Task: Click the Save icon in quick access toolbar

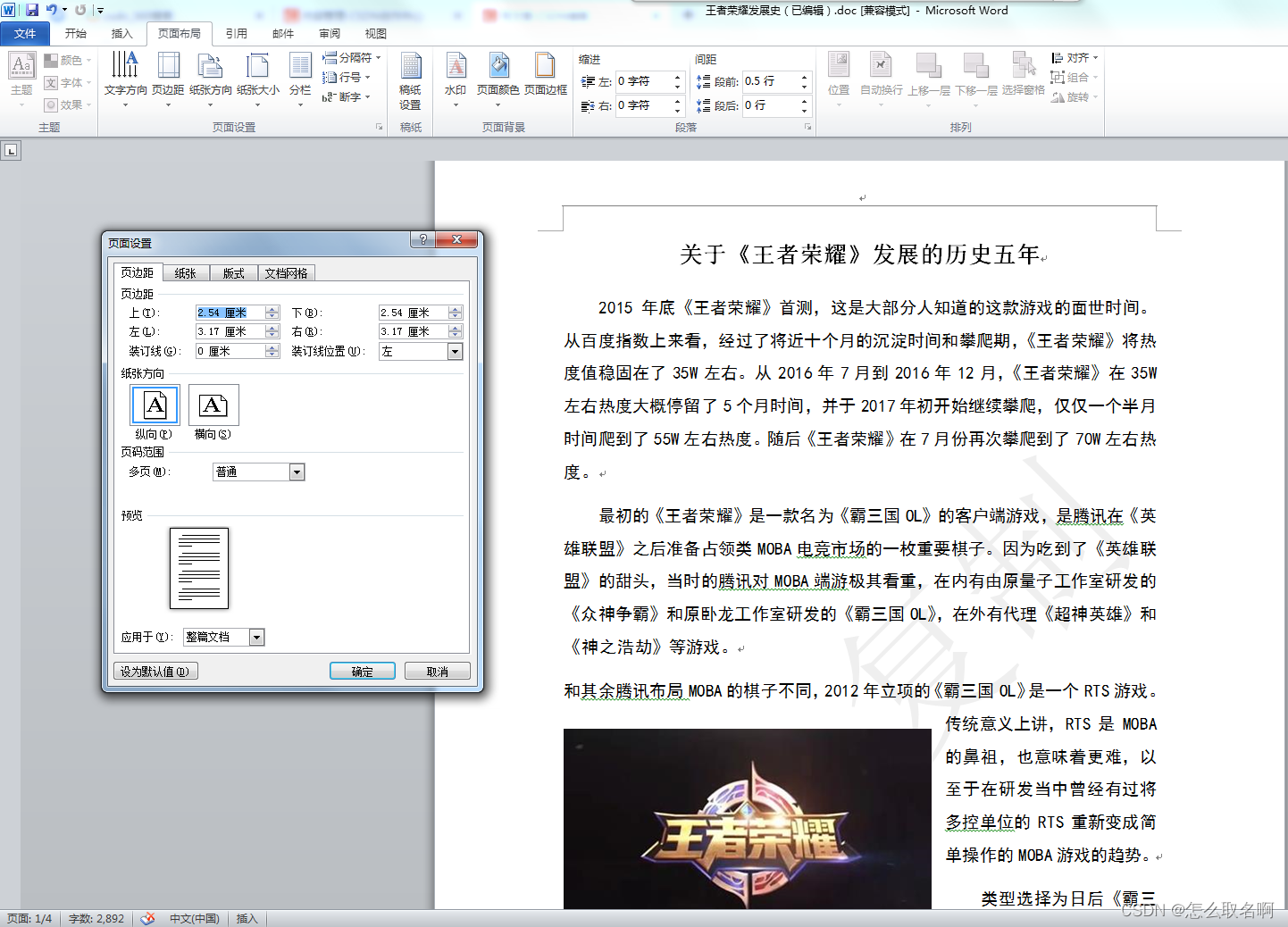Action: coord(32,10)
